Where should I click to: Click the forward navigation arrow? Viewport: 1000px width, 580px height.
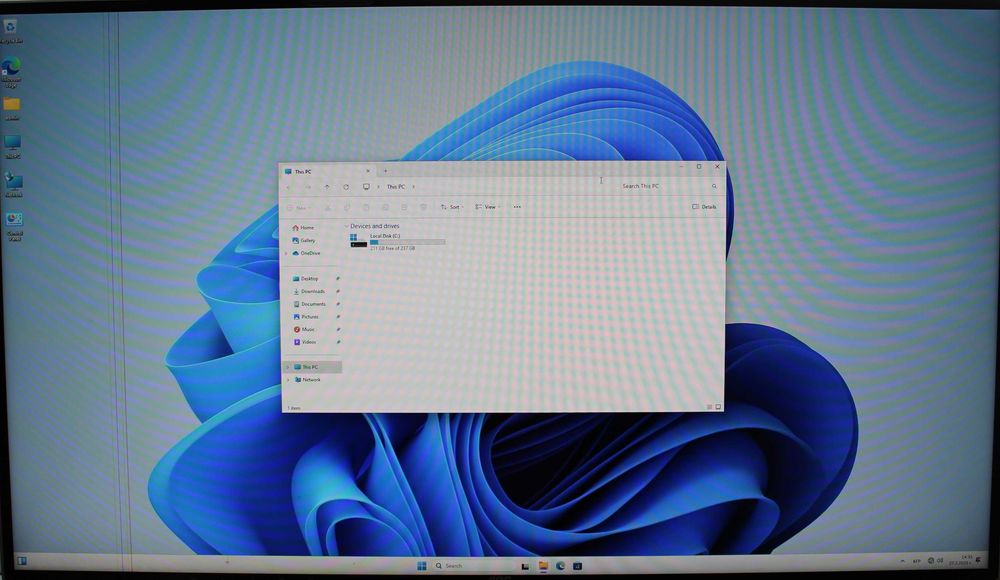[x=307, y=187]
